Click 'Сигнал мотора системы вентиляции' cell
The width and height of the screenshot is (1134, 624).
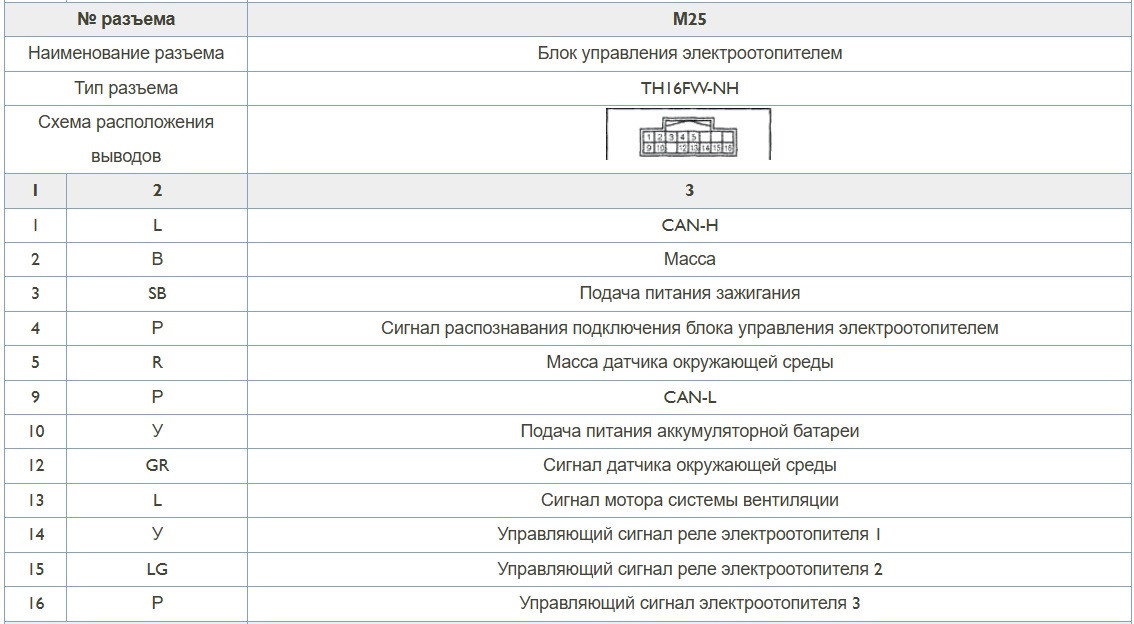tap(689, 500)
